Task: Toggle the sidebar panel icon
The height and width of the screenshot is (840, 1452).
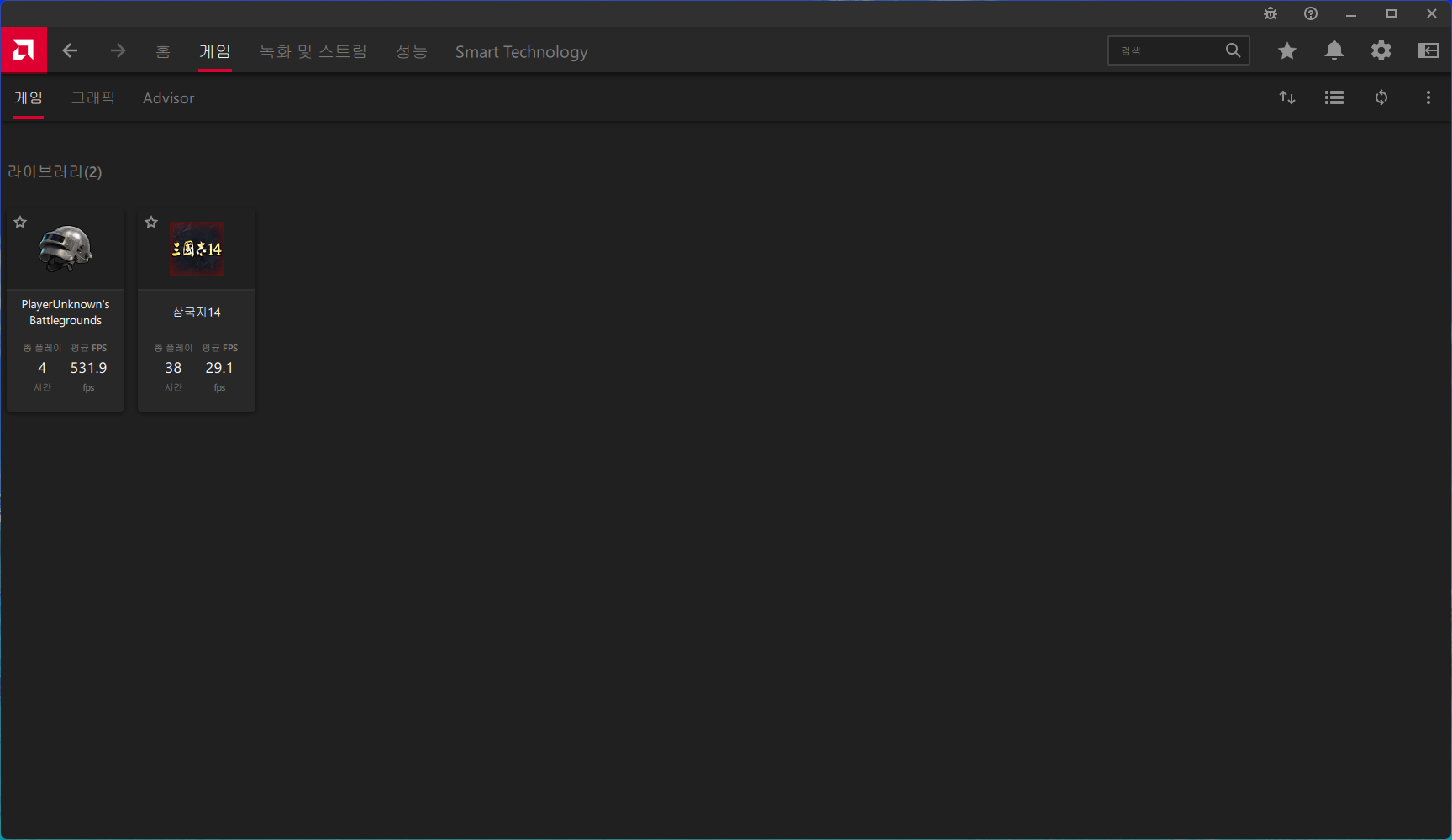Action: 1428,51
